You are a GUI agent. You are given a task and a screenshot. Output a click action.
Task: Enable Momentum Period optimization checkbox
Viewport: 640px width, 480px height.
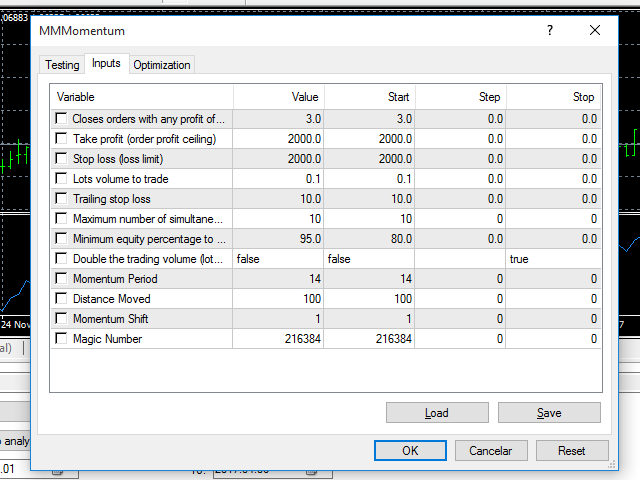click(x=62, y=279)
